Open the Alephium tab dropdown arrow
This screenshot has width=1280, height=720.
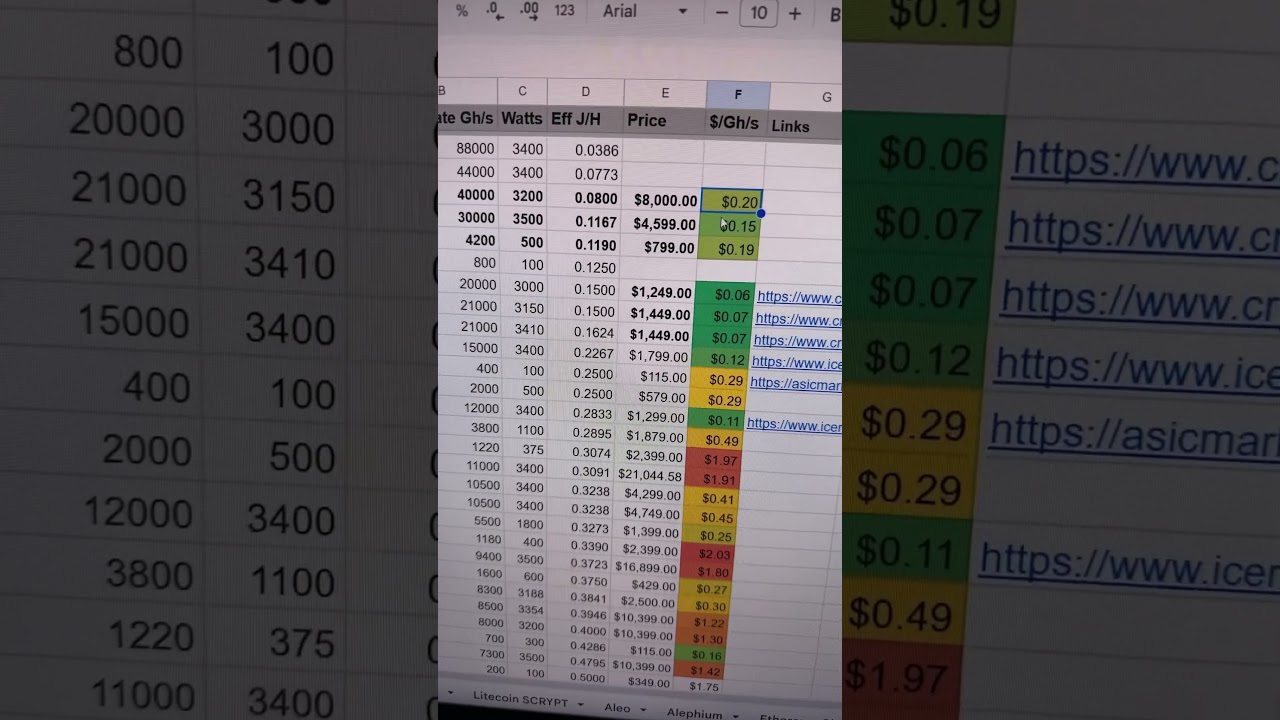[733, 716]
